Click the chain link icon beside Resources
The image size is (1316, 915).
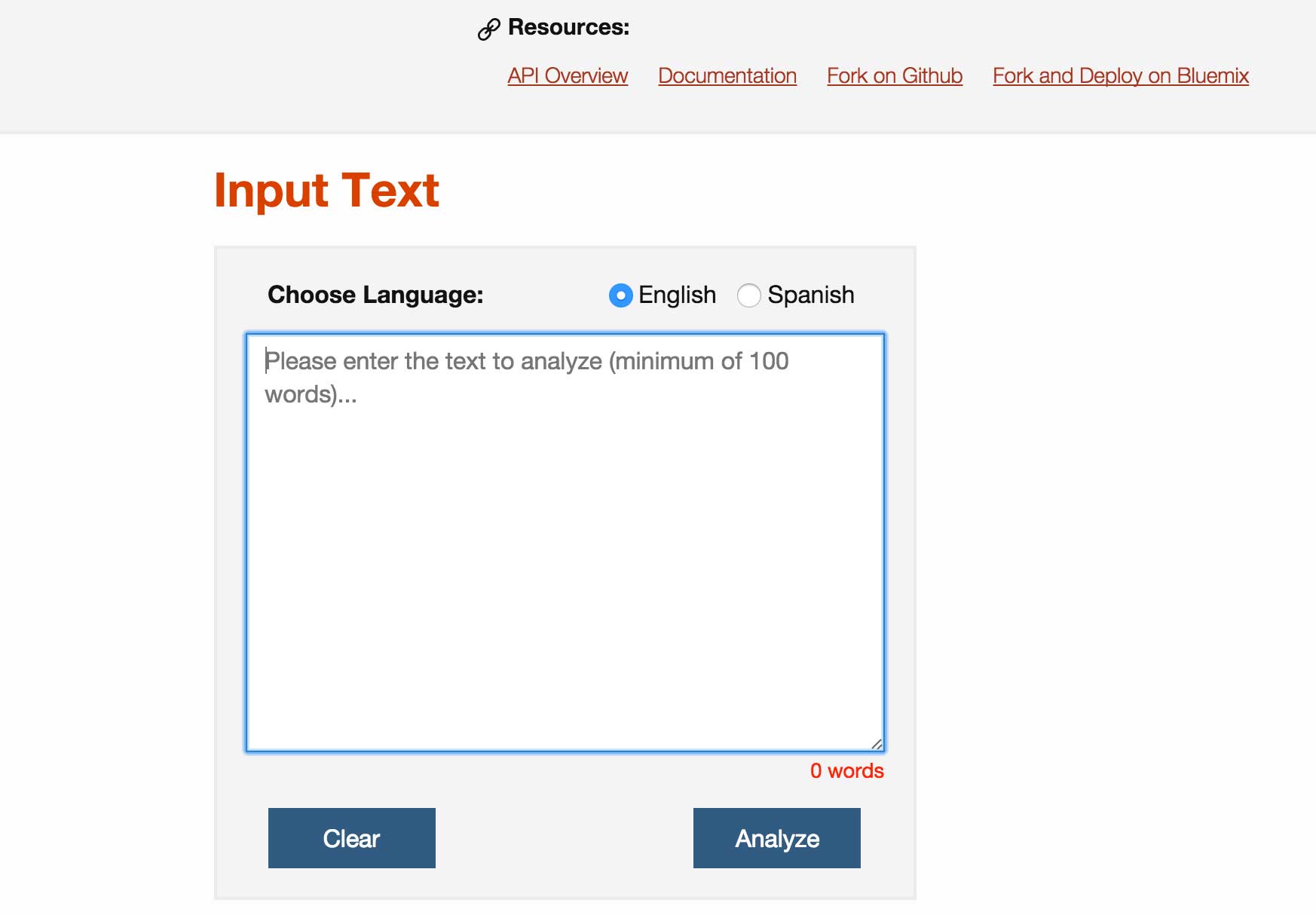pos(488,29)
